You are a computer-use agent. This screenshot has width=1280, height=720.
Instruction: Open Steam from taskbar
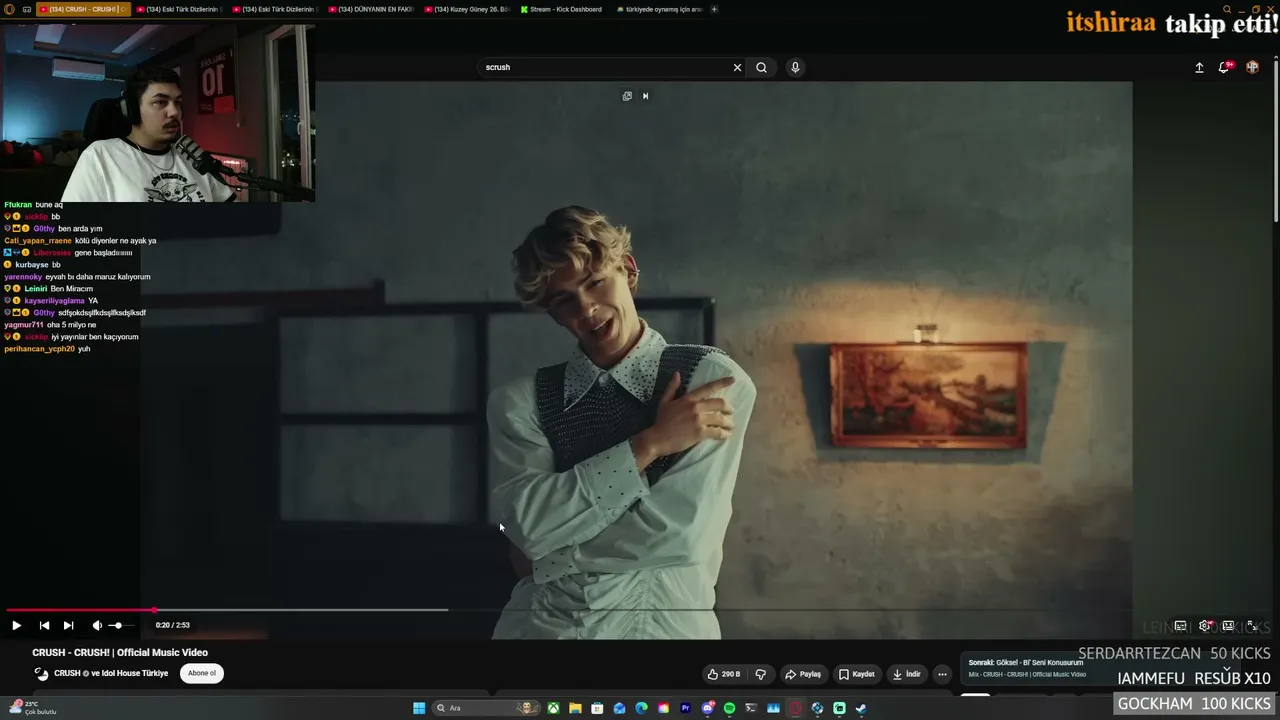861,708
